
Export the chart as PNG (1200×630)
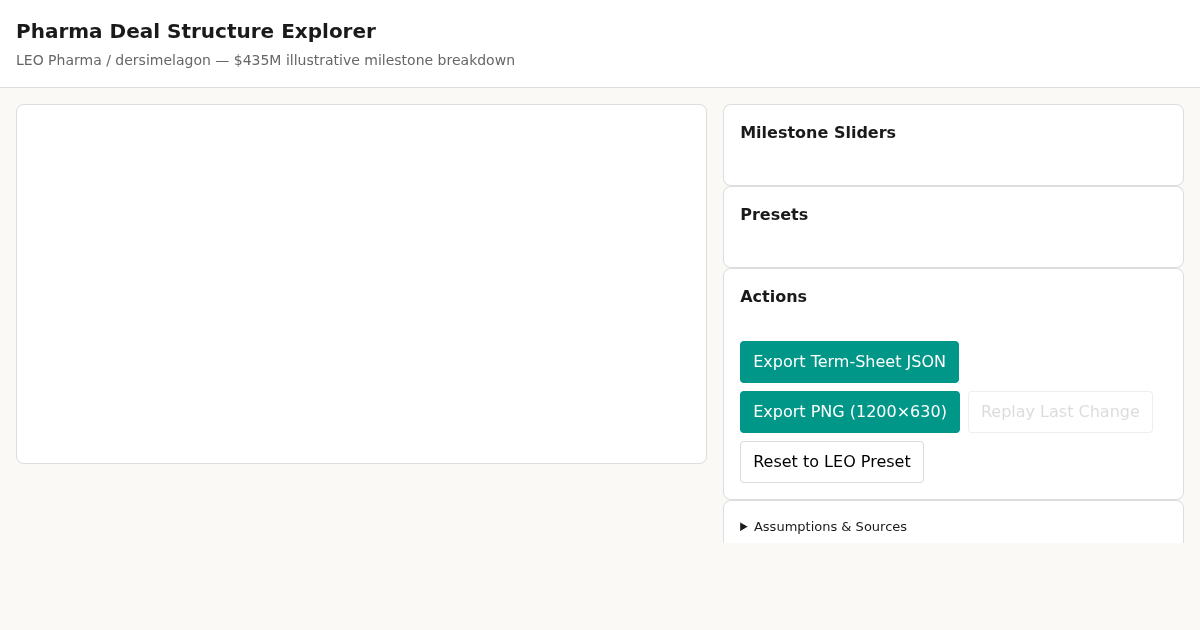point(850,412)
